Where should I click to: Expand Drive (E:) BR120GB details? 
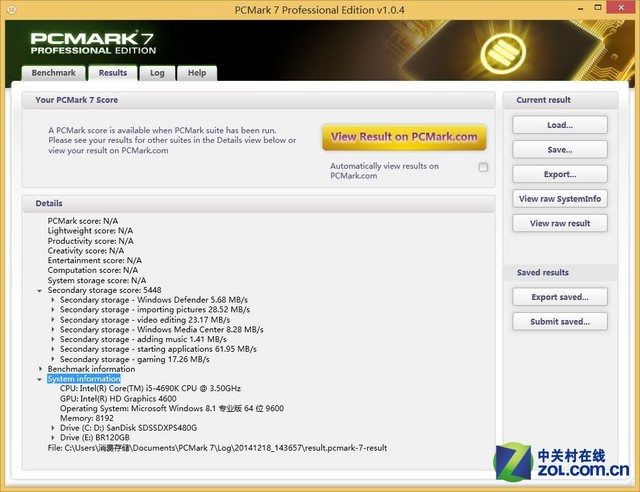[53, 438]
